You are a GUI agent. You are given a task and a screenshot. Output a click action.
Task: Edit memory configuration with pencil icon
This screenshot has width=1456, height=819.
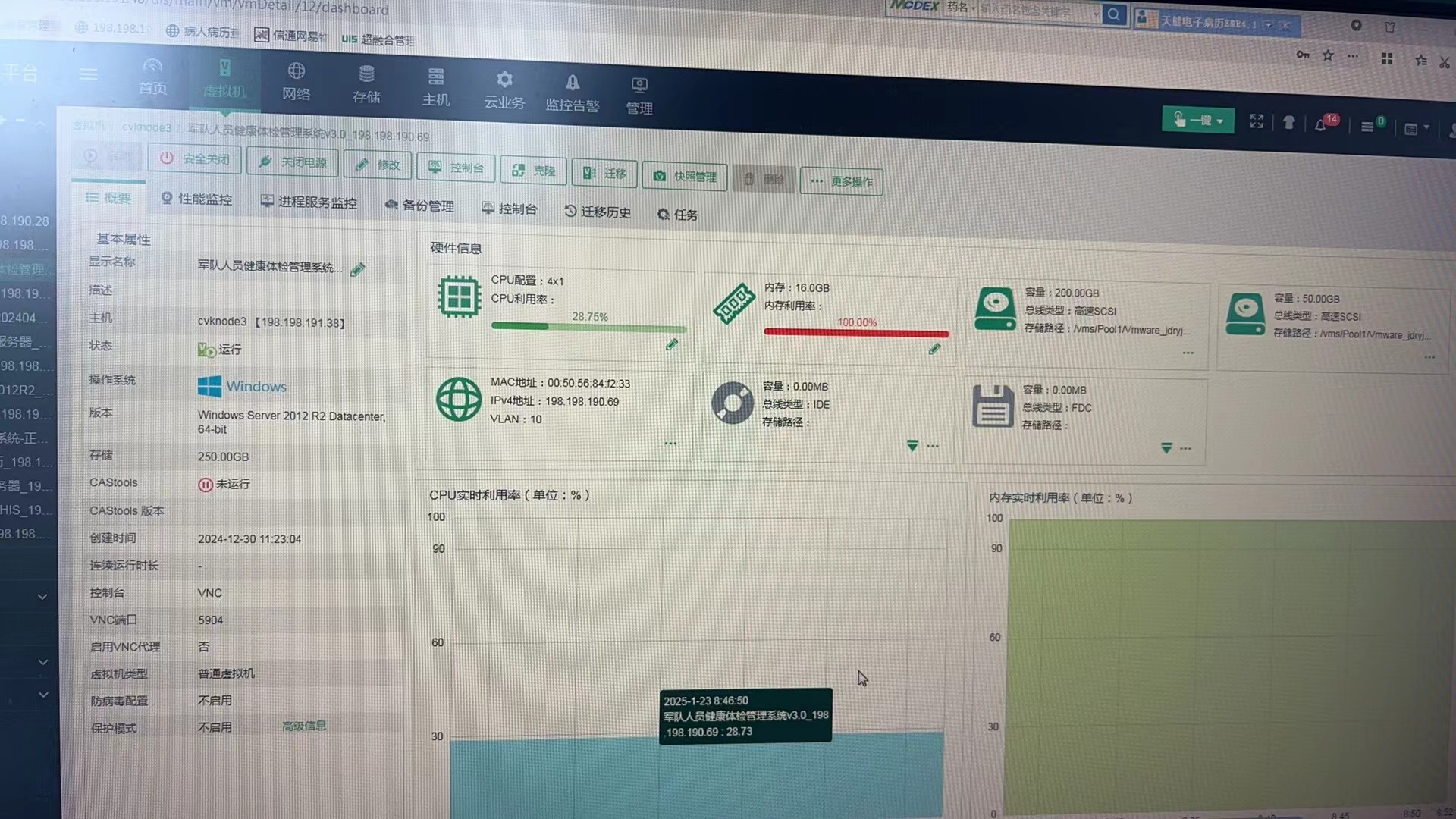click(934, 349)
